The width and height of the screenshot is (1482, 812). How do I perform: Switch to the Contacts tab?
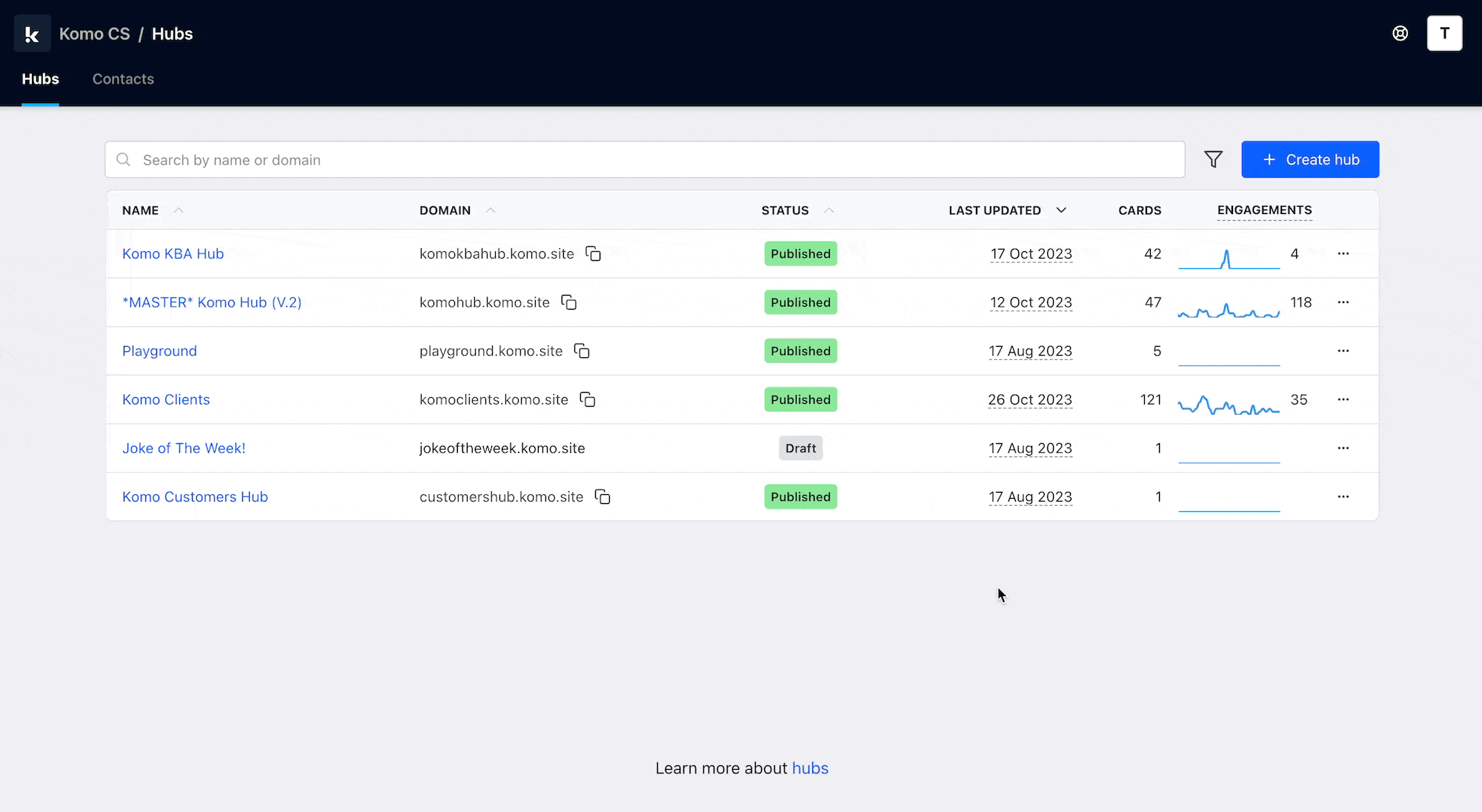tap(123, 79)
